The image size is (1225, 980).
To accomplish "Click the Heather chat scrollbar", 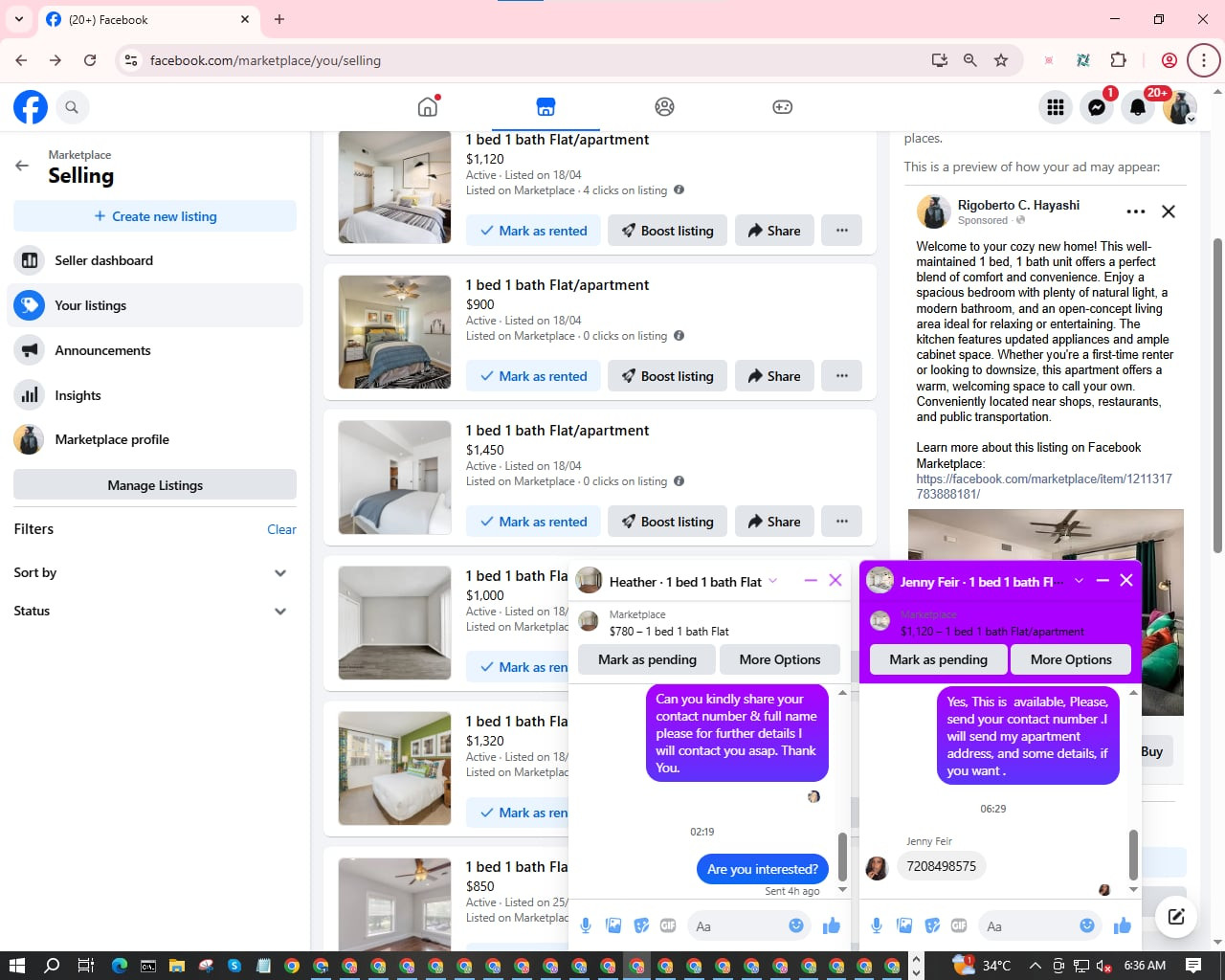I will (x=842, y=857).
